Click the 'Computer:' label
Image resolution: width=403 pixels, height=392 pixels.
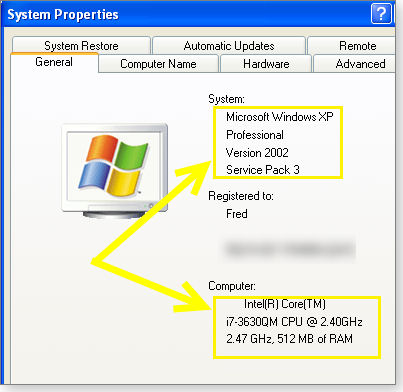click(x=232, y=286)
